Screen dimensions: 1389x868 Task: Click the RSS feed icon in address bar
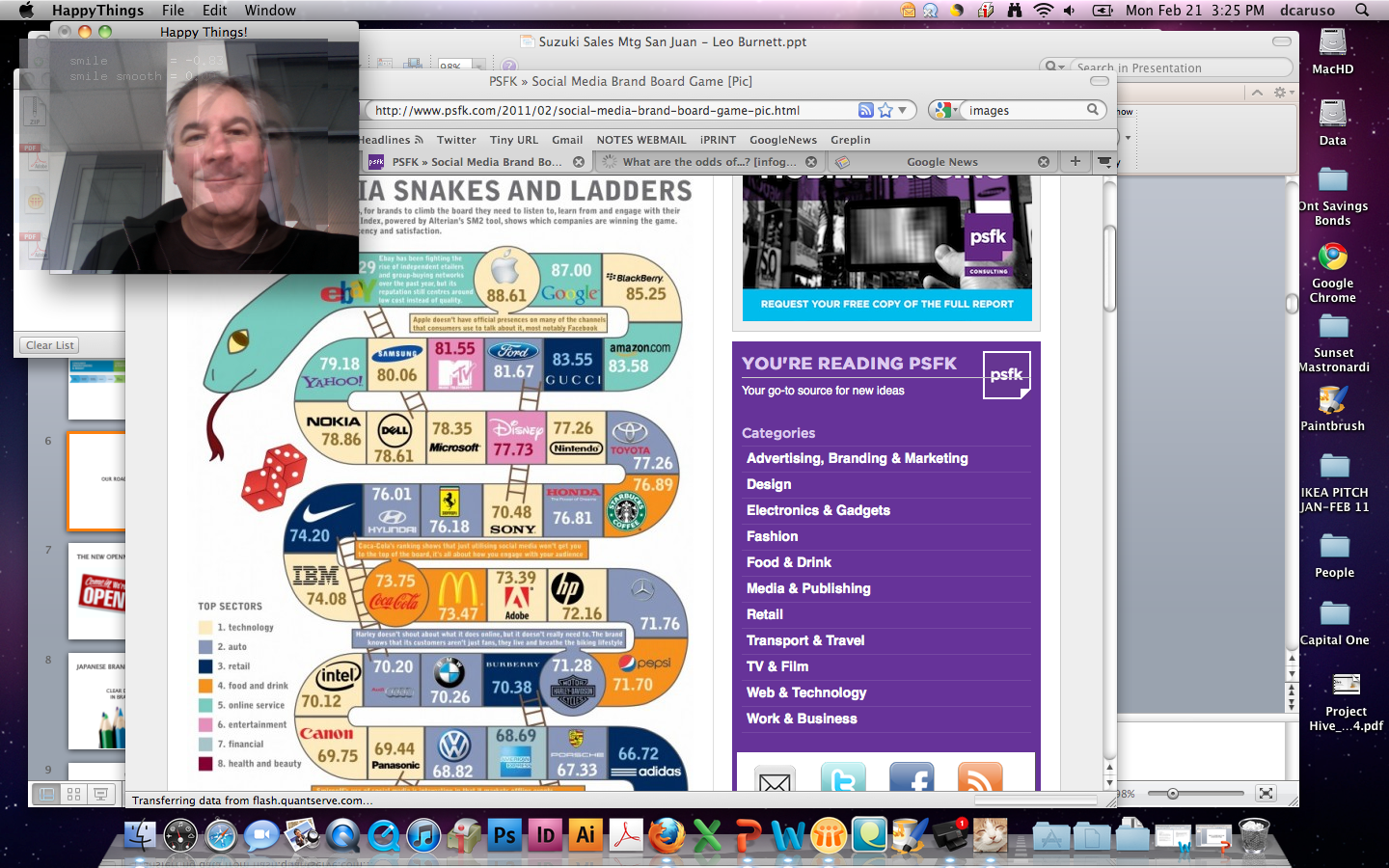866,110
